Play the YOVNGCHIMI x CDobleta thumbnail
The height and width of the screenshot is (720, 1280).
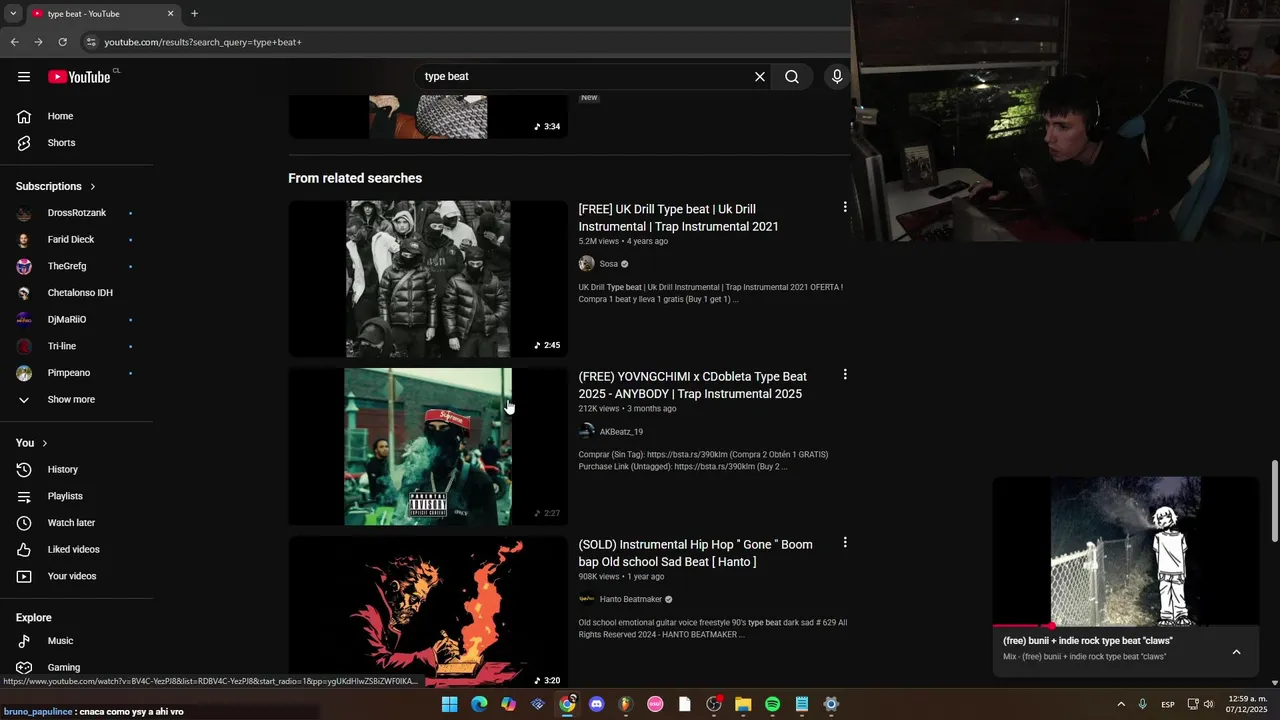pyautogui.click(x=428, y=447)
